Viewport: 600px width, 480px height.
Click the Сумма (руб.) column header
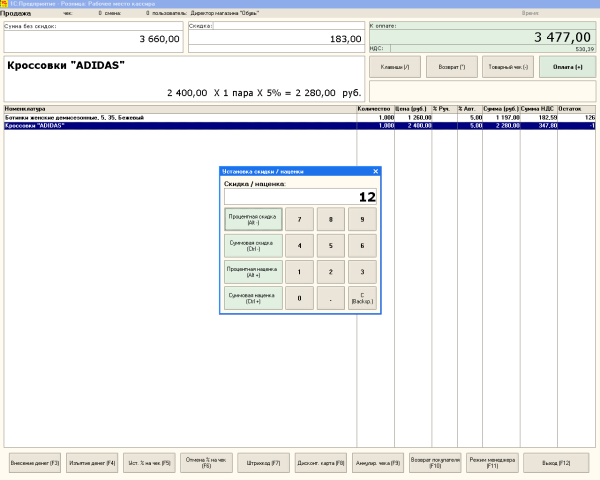[501, 109]
